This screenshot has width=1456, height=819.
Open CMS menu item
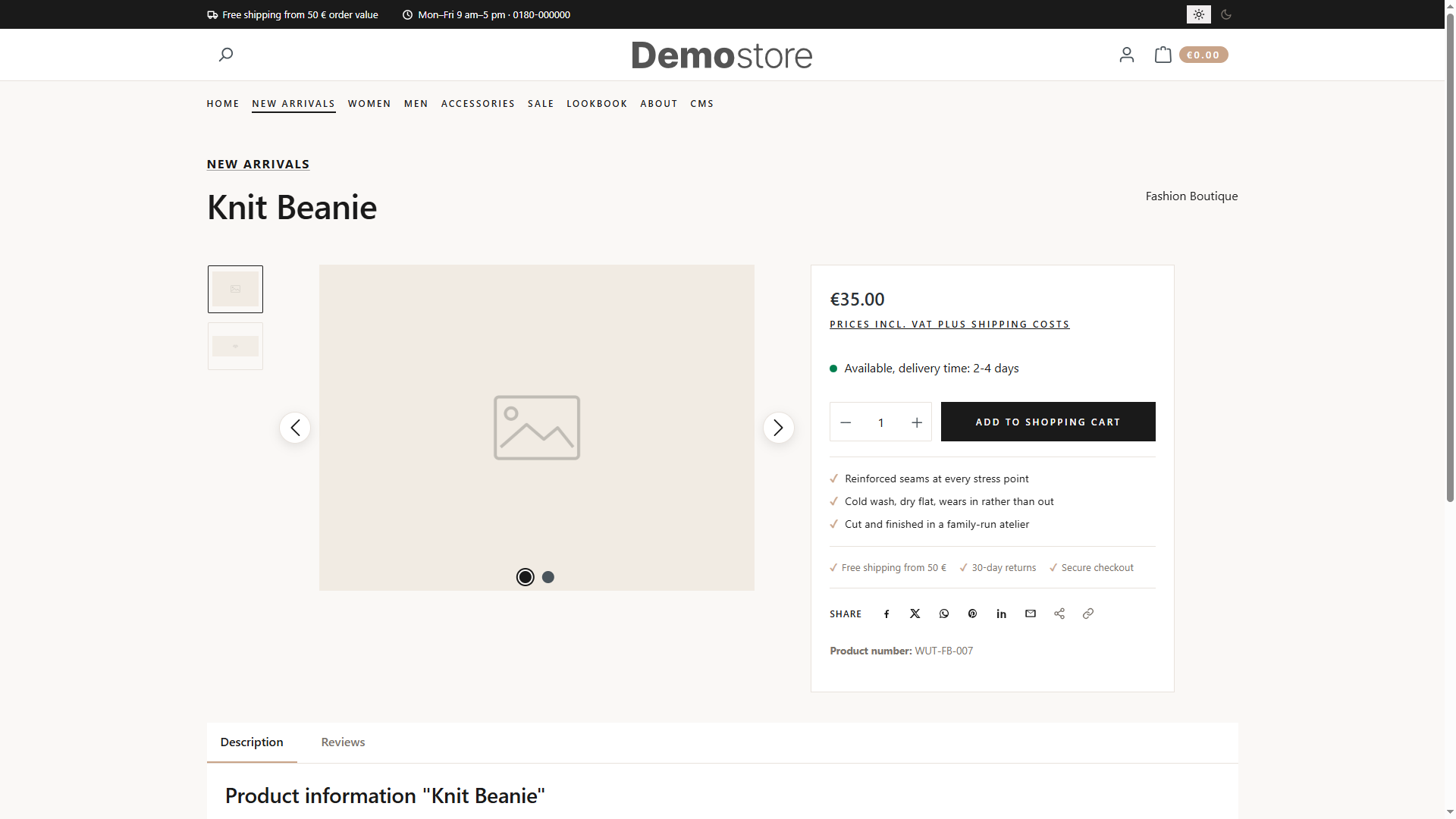point(702,104)
